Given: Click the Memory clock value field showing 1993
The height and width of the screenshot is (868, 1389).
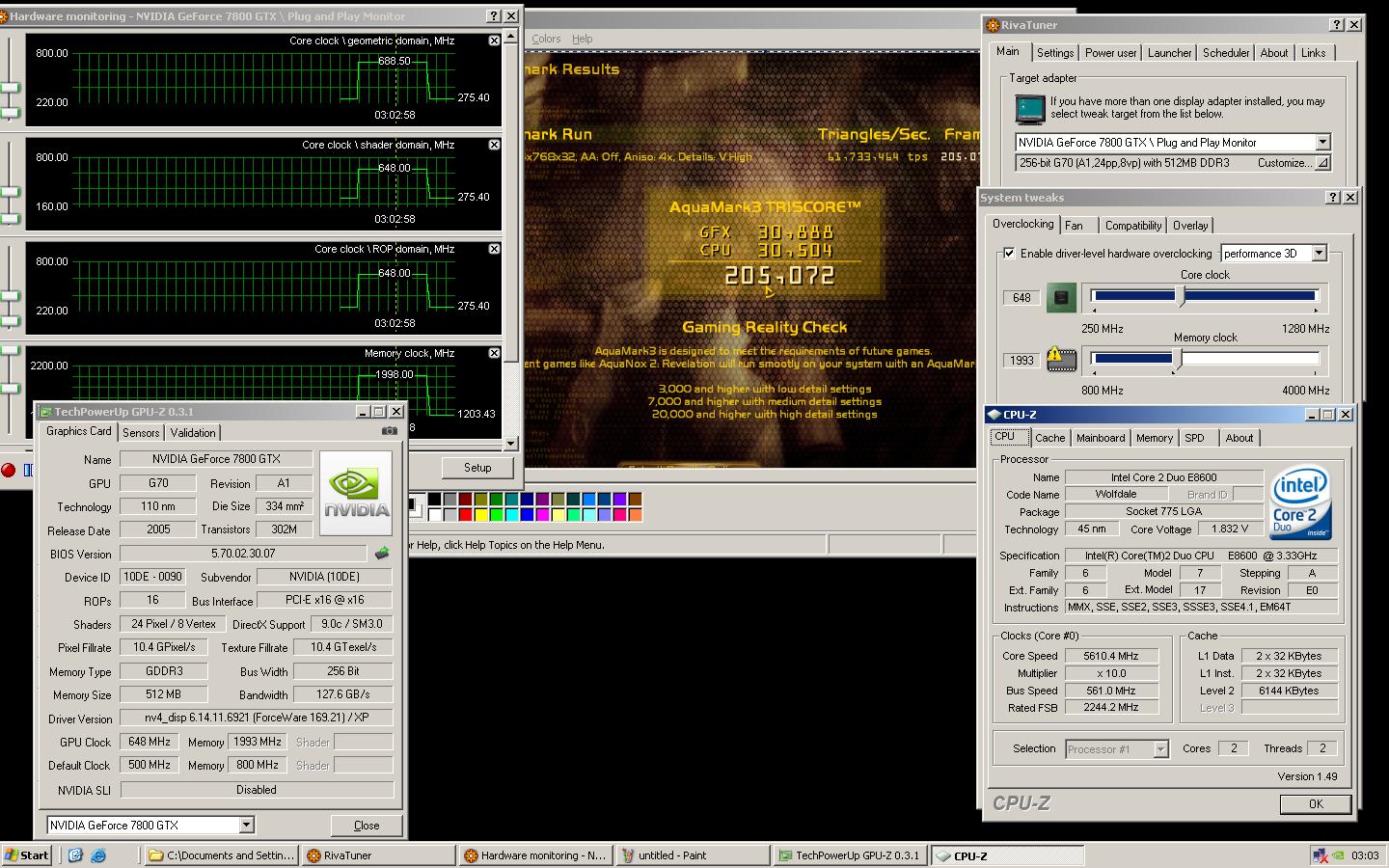Looking at the screenshot, I should (x=1021, y=360).
